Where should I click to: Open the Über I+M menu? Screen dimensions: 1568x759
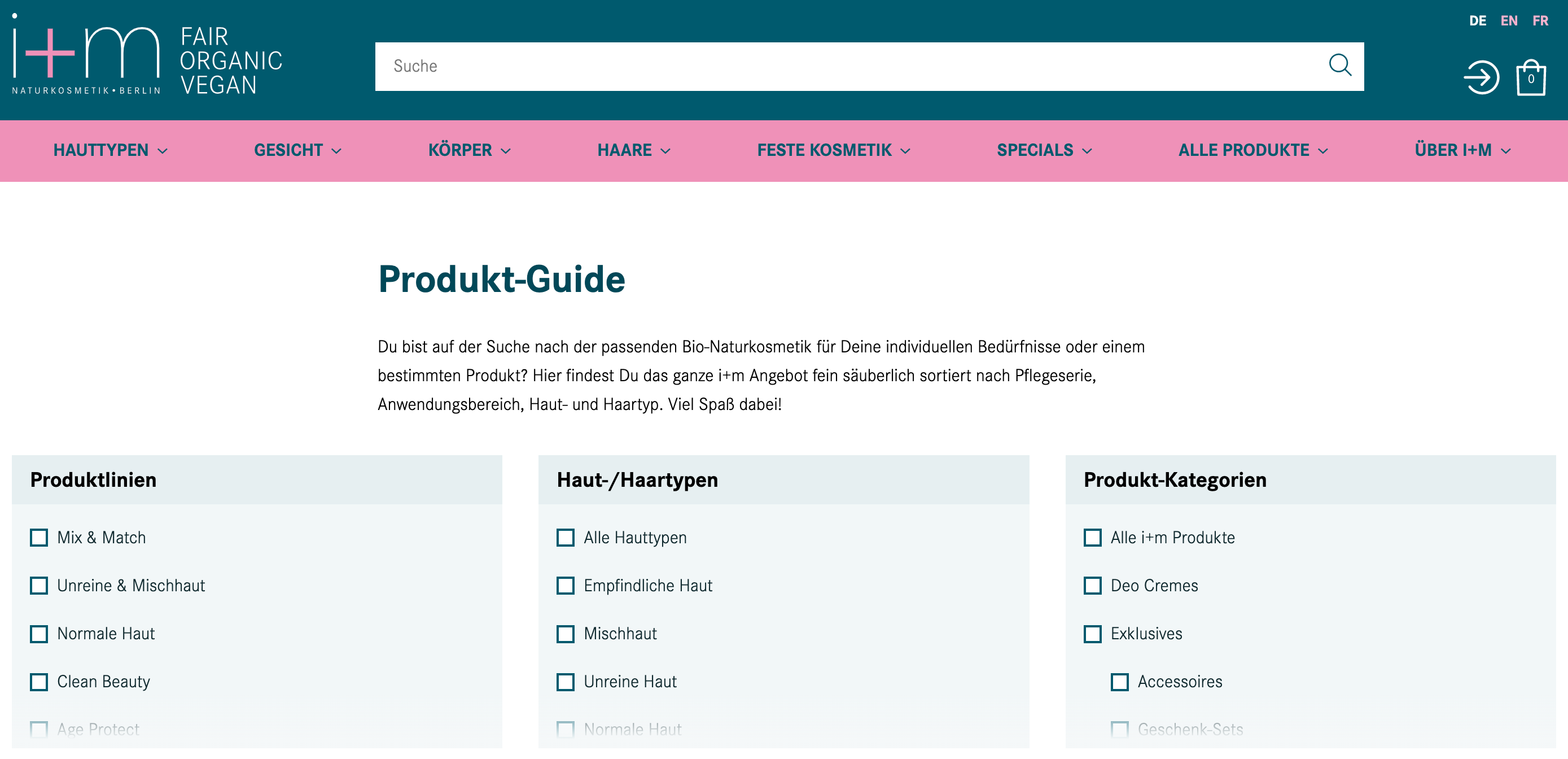coord(1462,150)
